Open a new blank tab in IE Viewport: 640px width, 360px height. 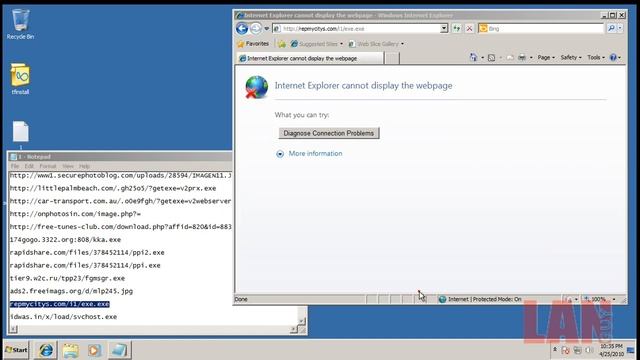click(x=392, y=58)
